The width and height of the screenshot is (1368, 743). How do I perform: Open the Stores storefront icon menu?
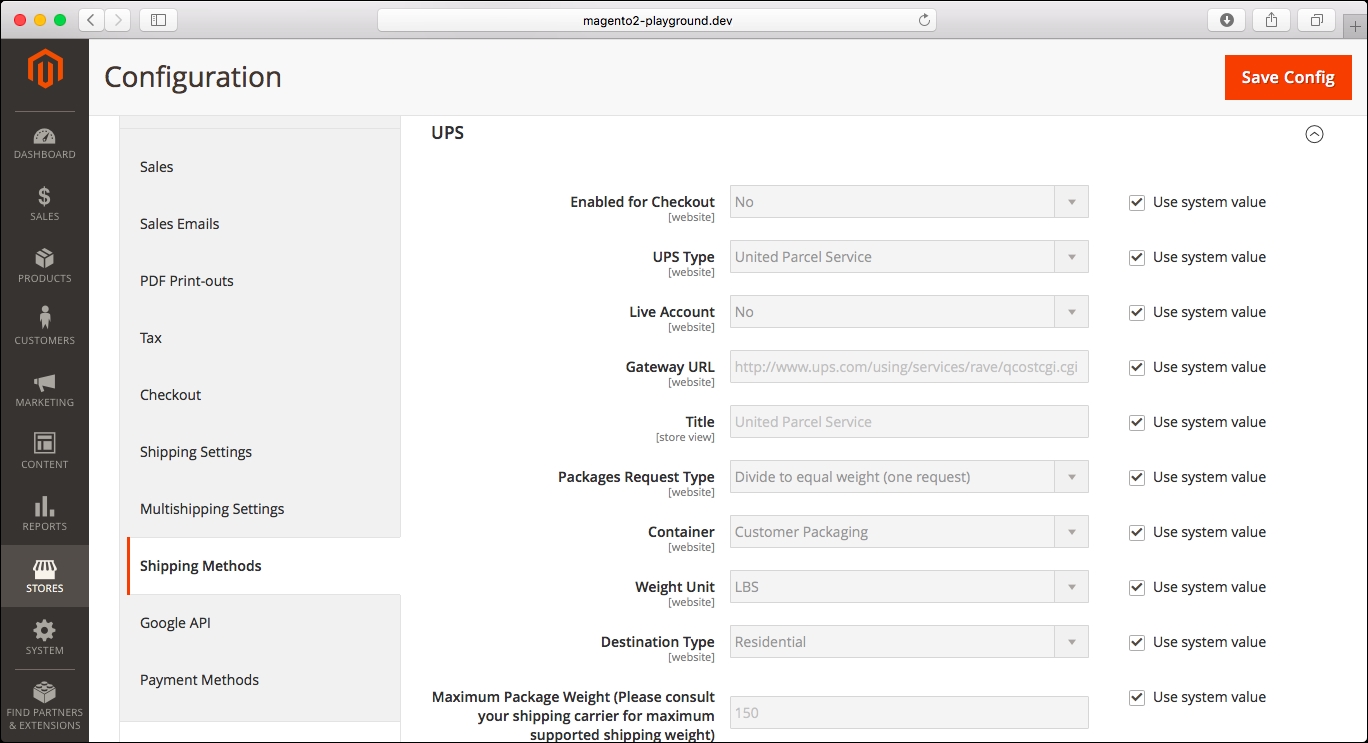(x=44, y=576)
